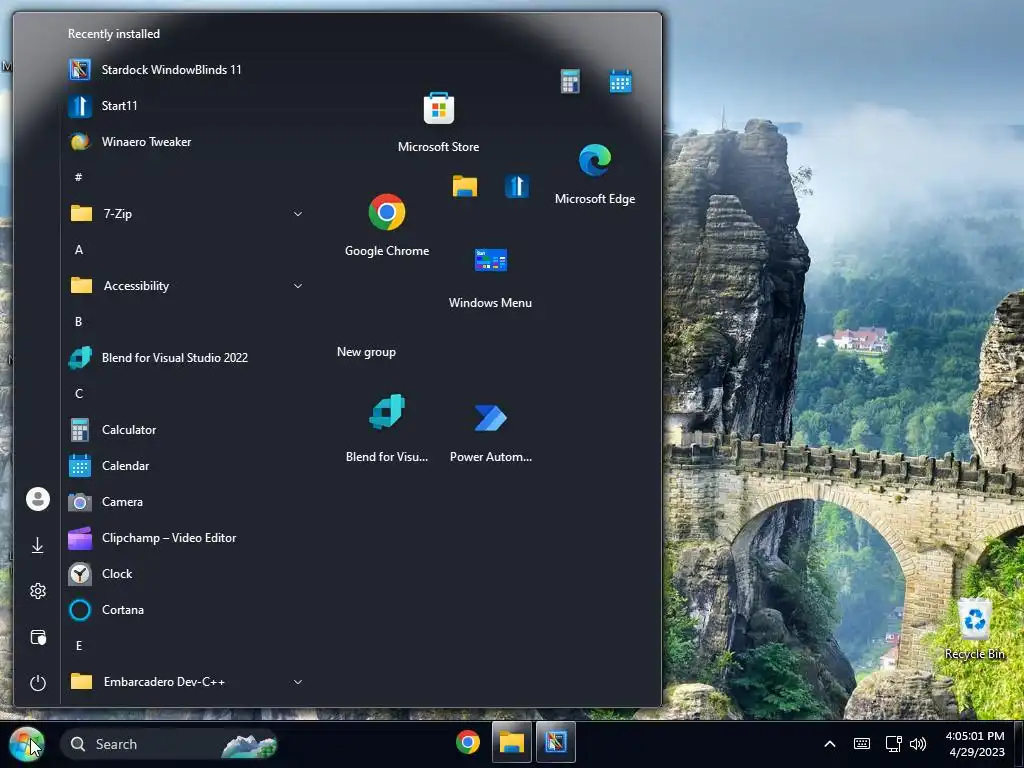This screenshot has height=768, width=1024.
Task: Open Downloads from the start menu sidebar
Action: pos(38,545)
